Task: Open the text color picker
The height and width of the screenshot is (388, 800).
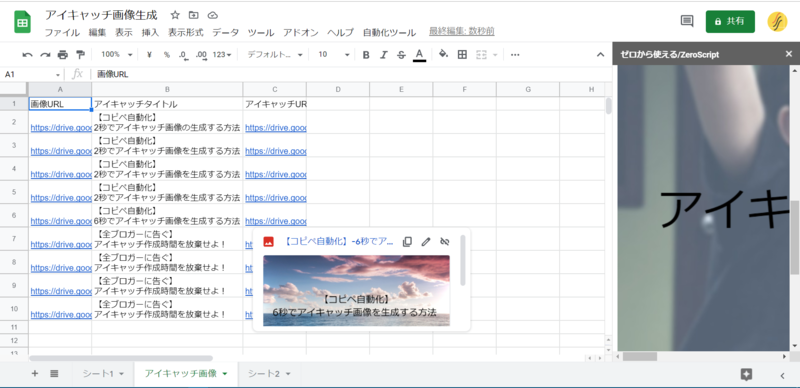Action: (x=419, y=55)
